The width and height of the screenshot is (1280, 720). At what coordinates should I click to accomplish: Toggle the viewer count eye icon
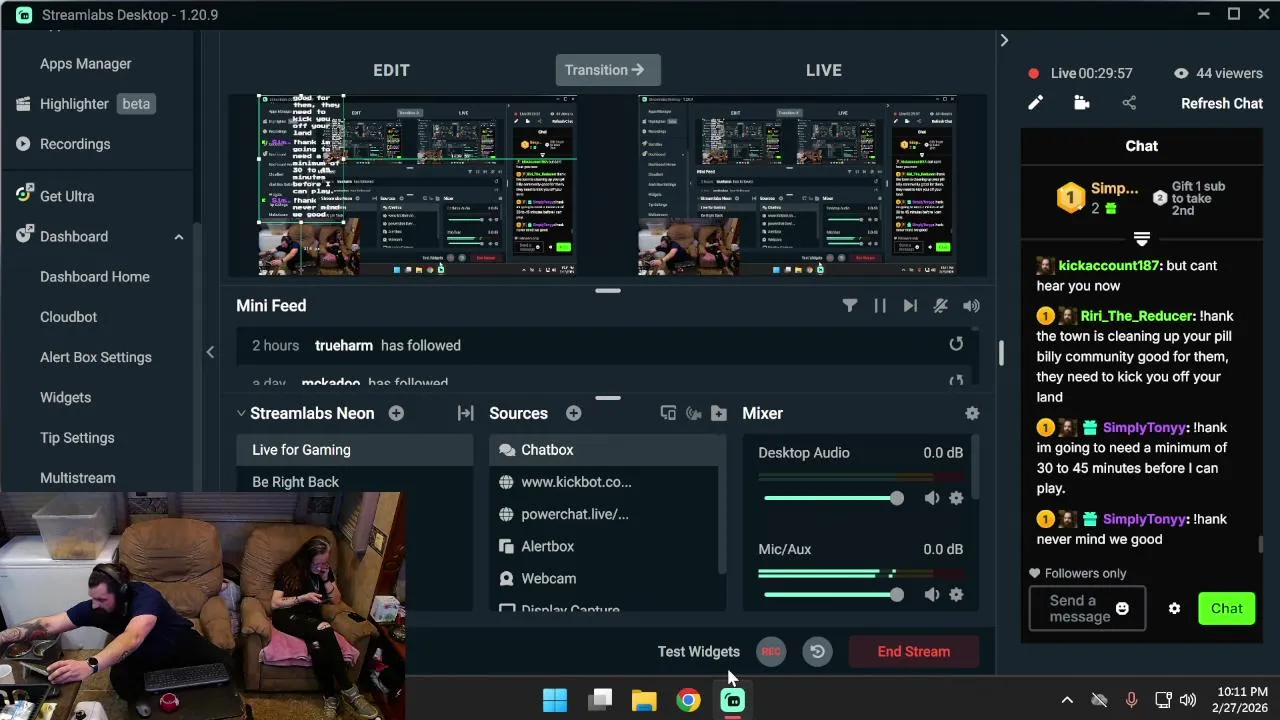(1181, 73)
